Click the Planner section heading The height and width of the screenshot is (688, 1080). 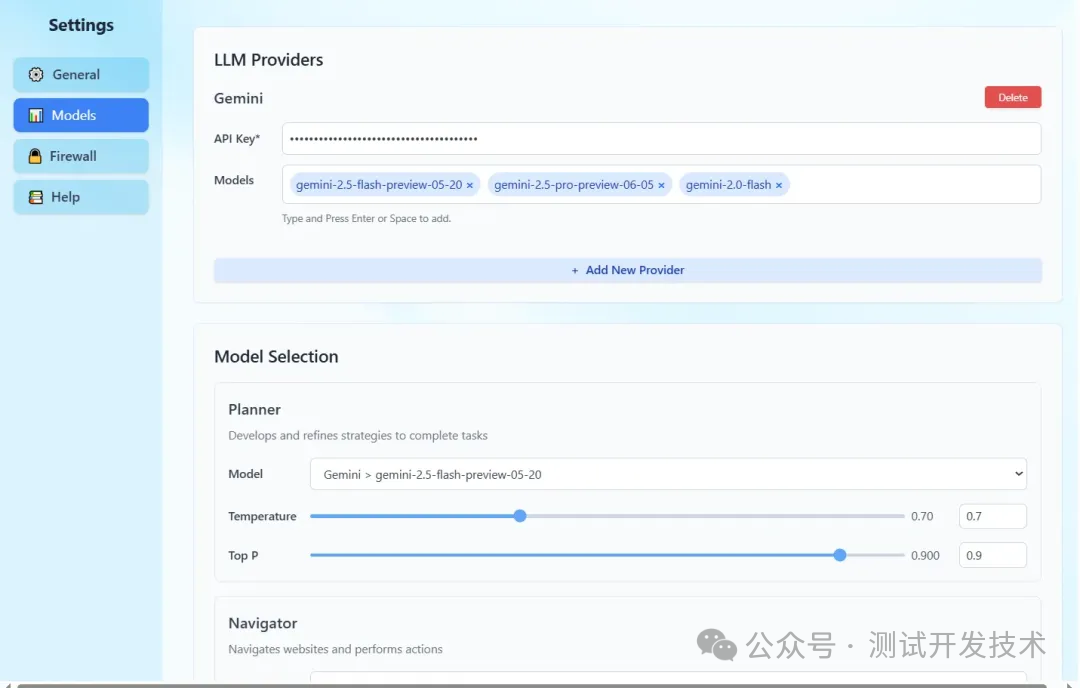coord(254,409)
